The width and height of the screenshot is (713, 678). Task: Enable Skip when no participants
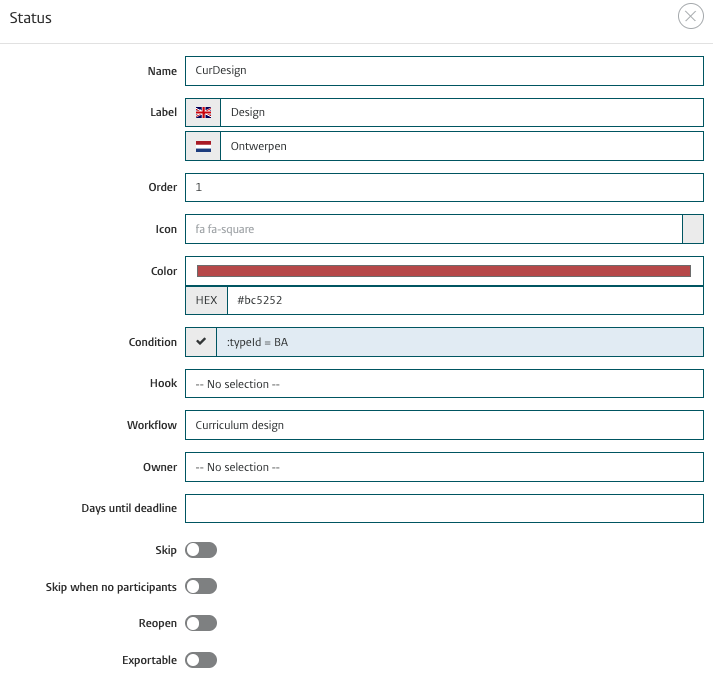tap(201, 586)
